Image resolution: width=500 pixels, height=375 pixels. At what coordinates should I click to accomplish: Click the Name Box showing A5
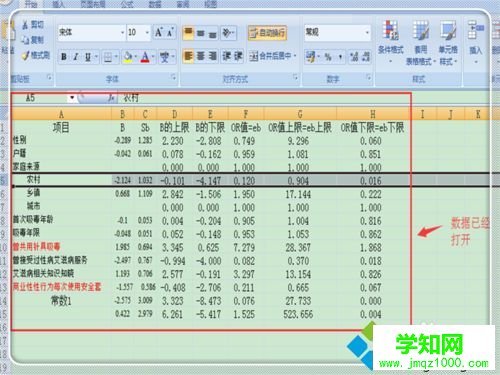[39, 98]
